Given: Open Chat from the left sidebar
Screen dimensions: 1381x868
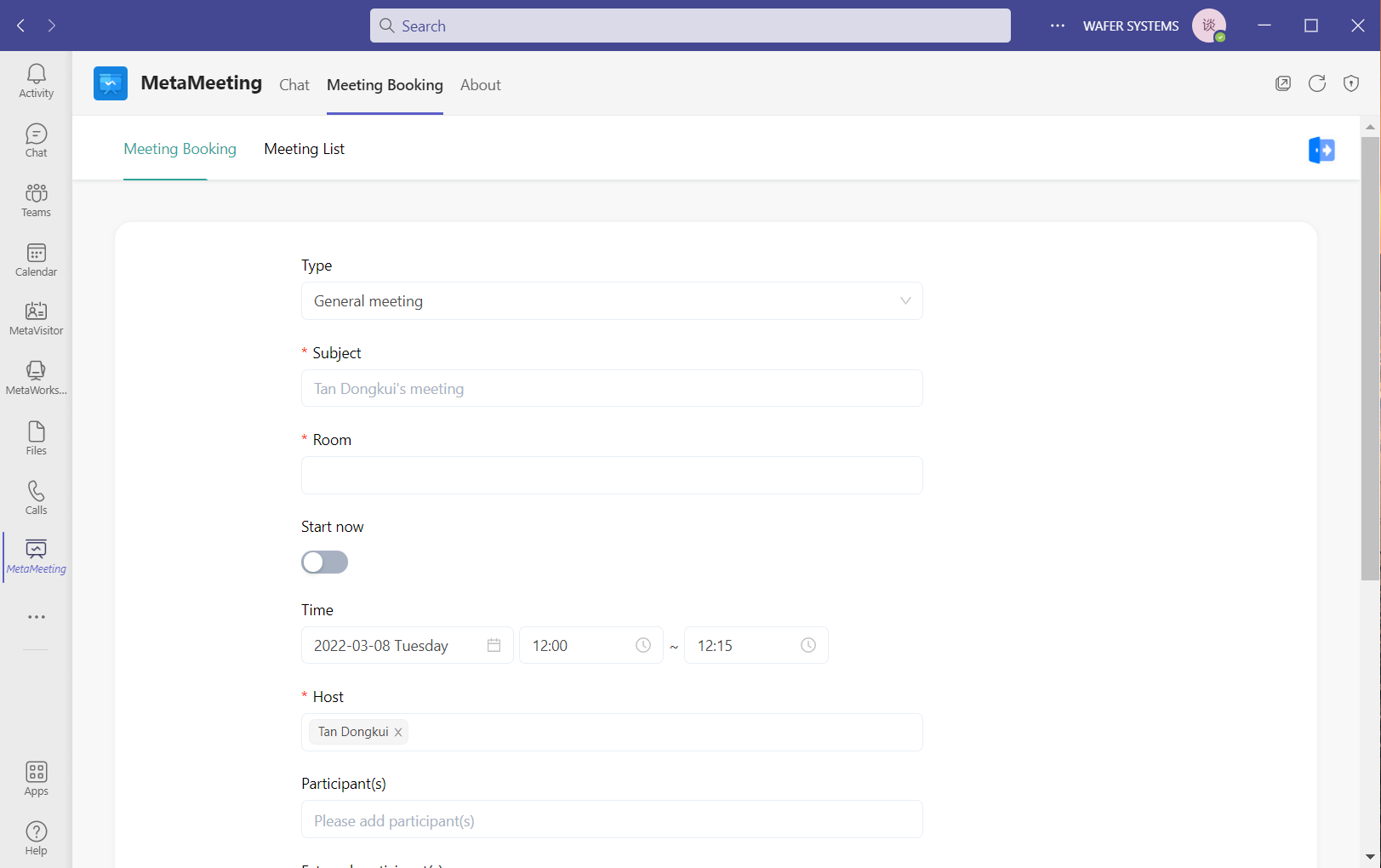Looking at the screenshot, I should point(36,141).
